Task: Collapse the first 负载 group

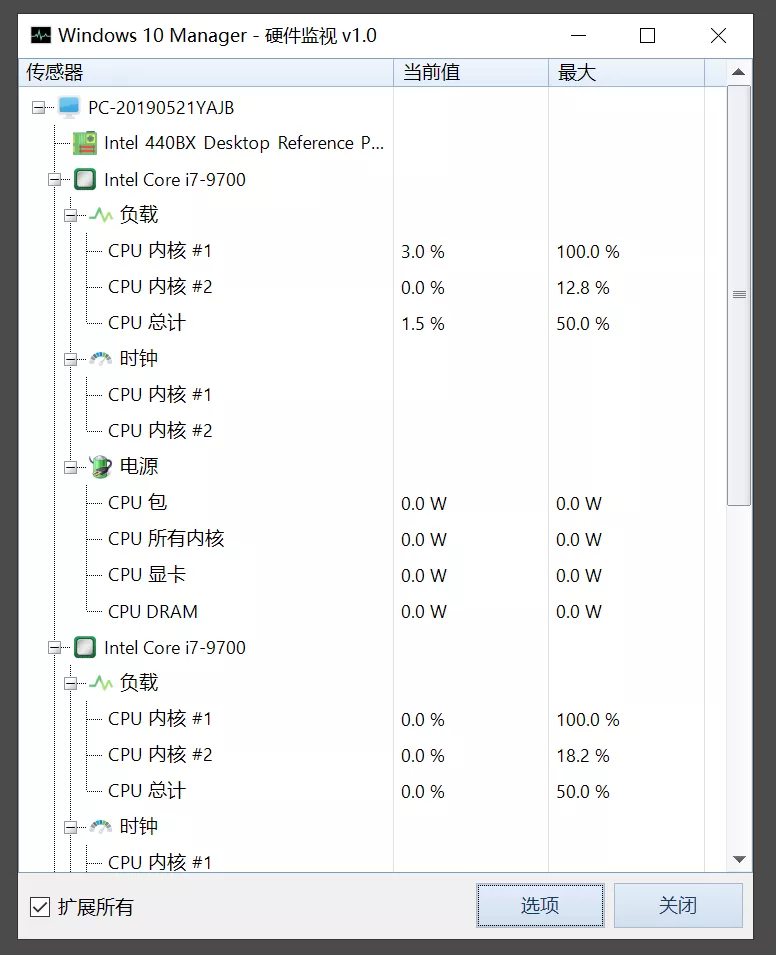Action: coord(71,216)
